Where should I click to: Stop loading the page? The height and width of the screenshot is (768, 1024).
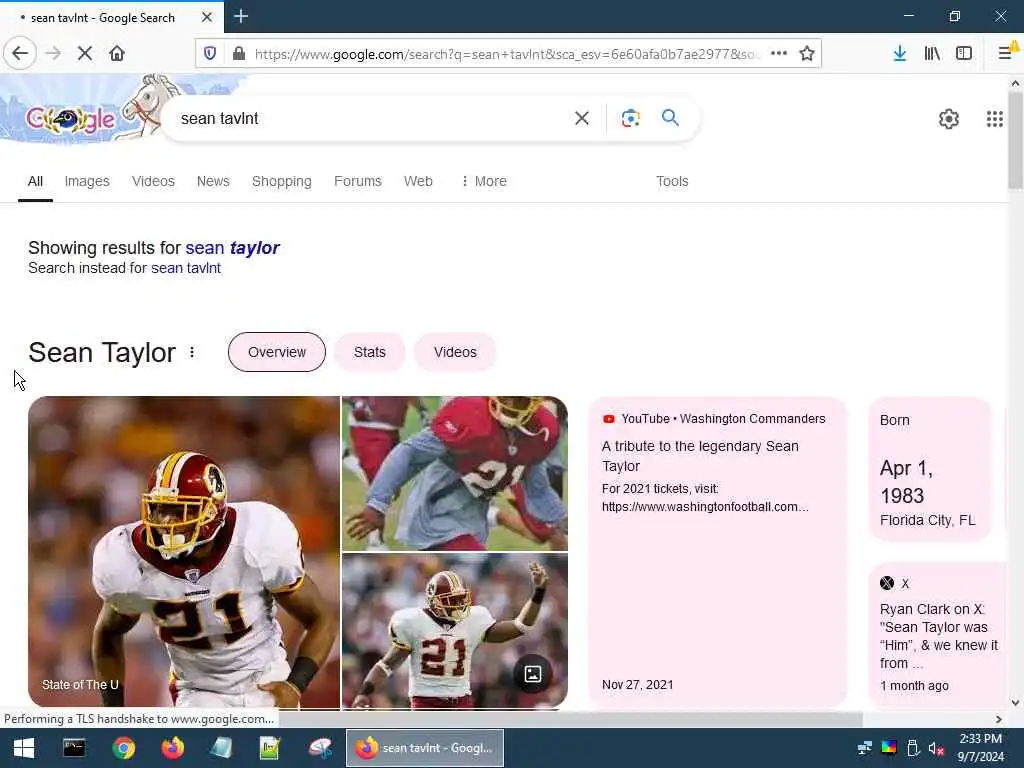85,54
